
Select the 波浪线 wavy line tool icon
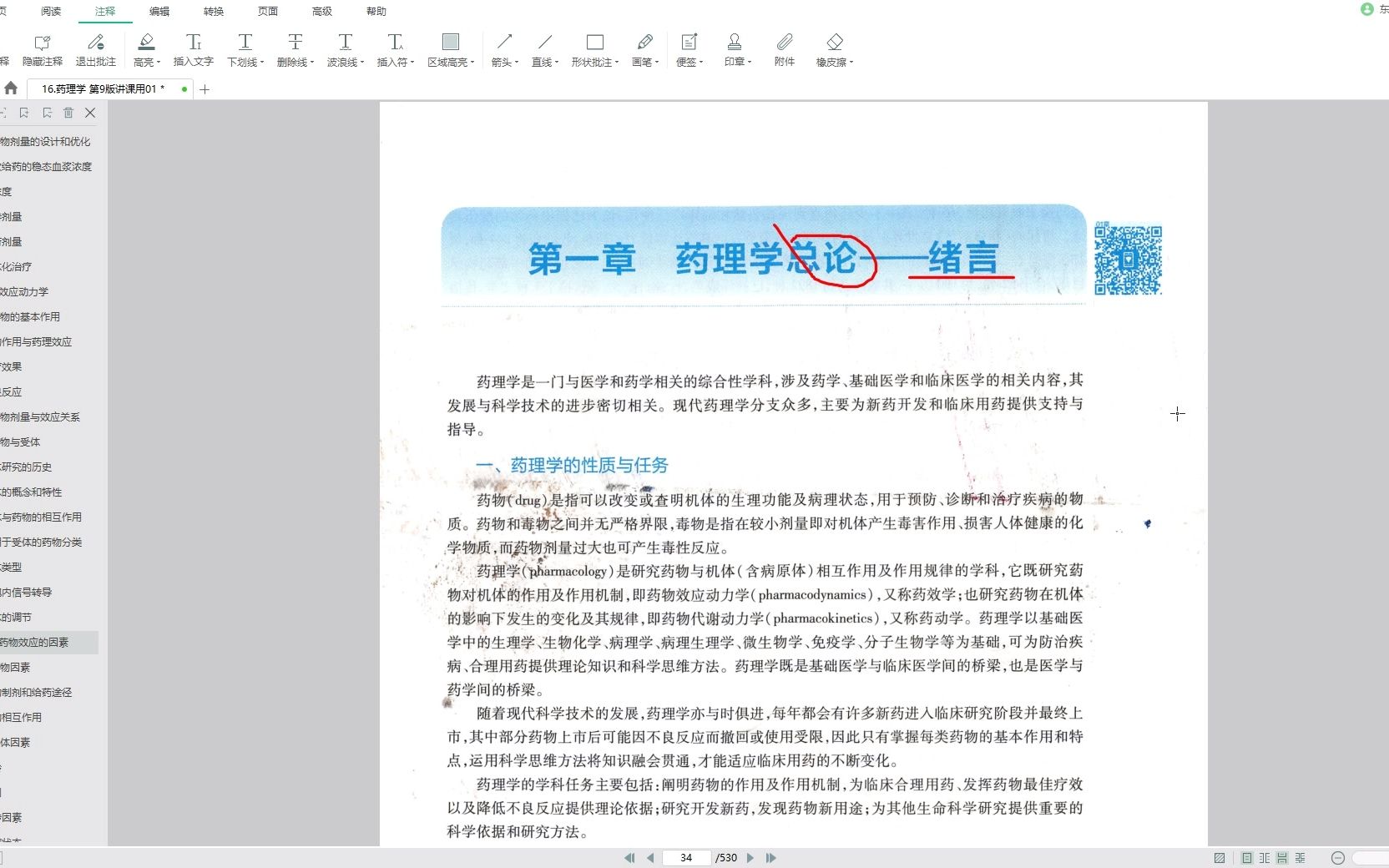point(345,43)
